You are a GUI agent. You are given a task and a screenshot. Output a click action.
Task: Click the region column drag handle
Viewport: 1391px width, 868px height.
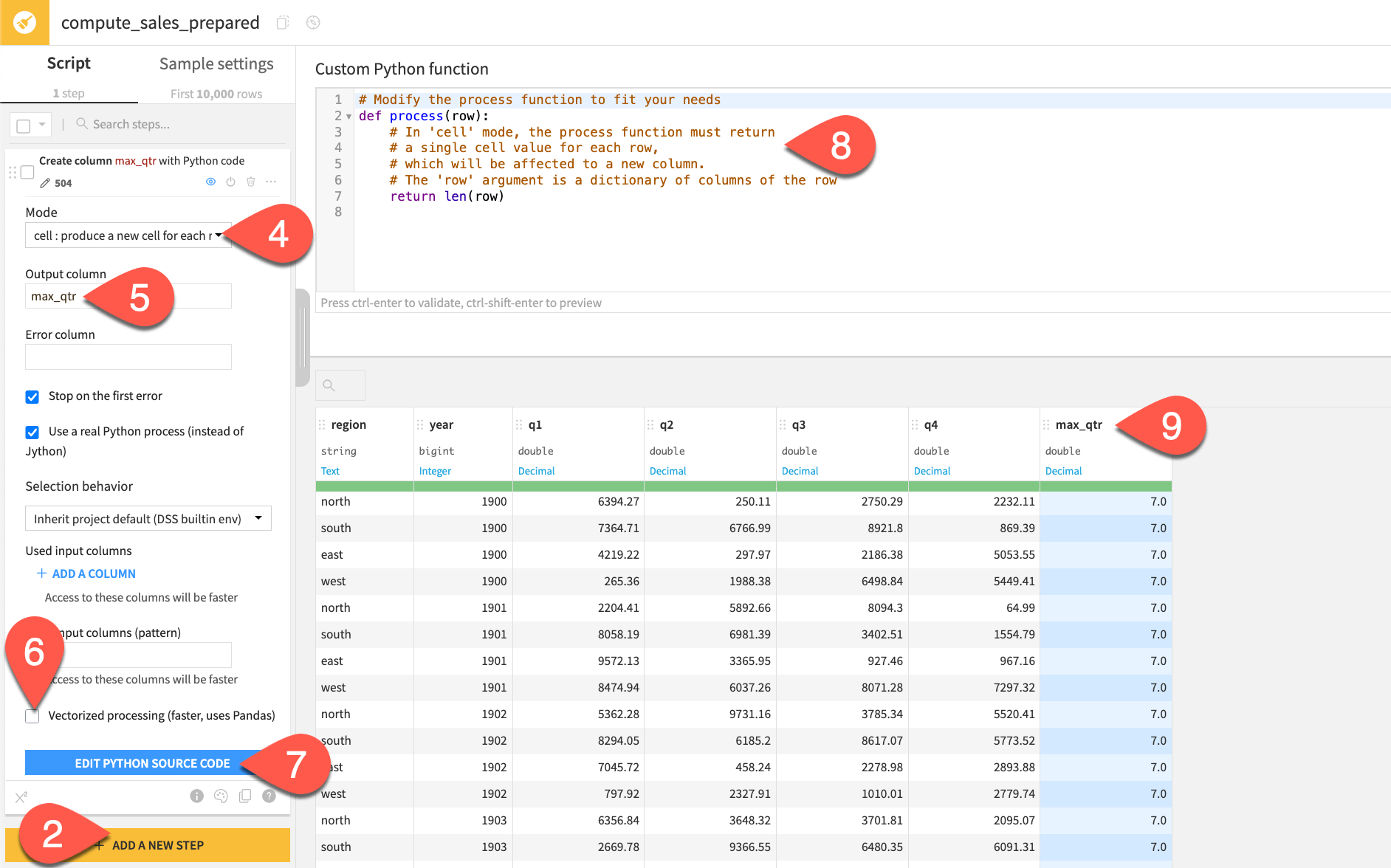click(322, 425)
